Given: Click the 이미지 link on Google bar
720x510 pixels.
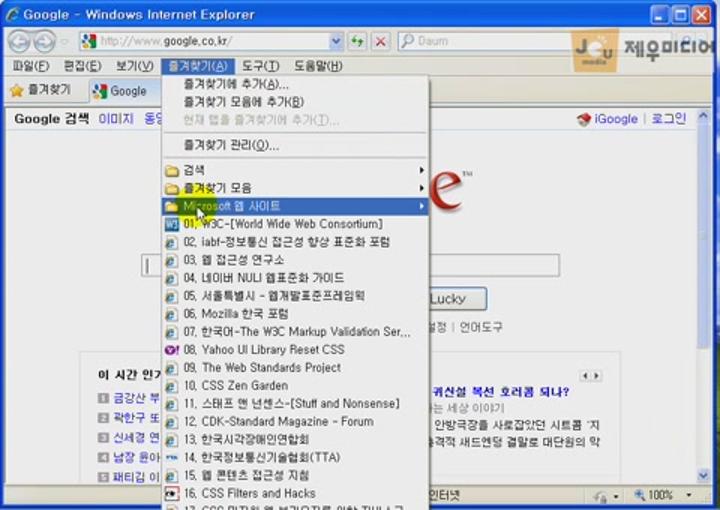Looking at the screenshot, I should 116,119.
